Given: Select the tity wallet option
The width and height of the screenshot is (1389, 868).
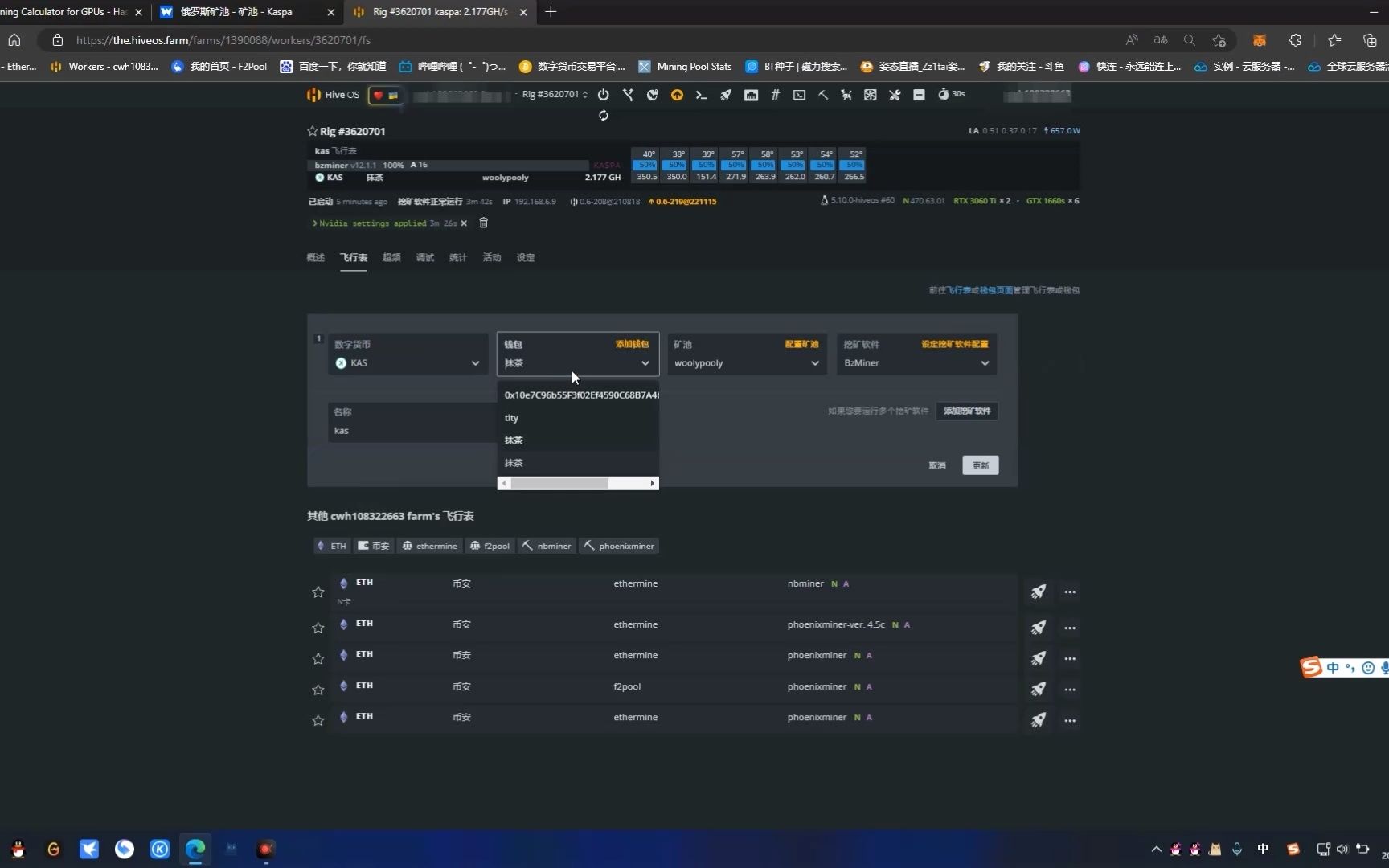Looking at the screenshot, I should (x=578, y=418).
